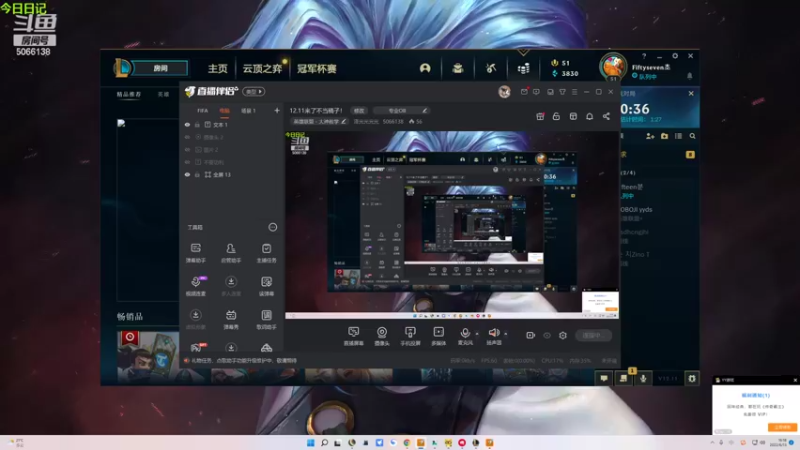This screenshot has width=800, height=450.
Task: Toggle visibility of the 图片 2 layer
Action: point(187,149)
